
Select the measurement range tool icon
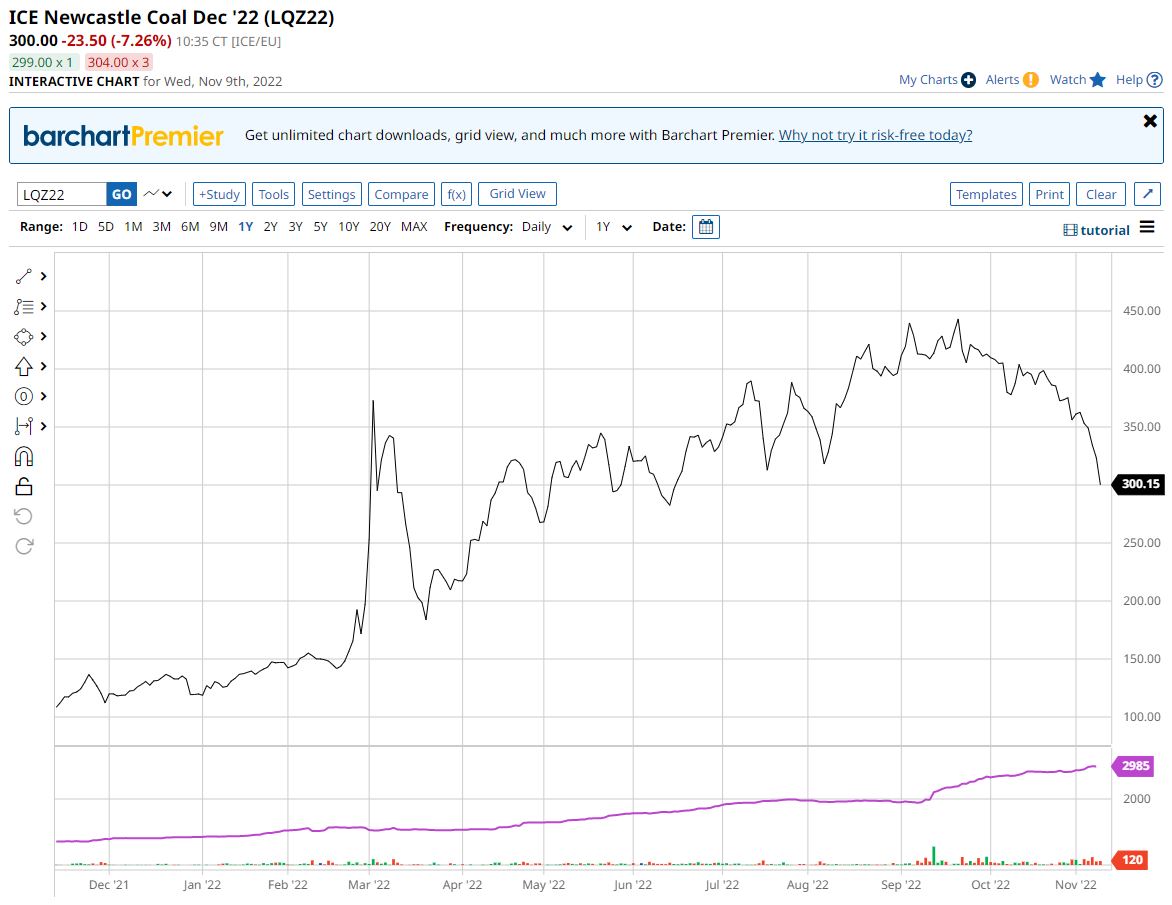point(25,427)
